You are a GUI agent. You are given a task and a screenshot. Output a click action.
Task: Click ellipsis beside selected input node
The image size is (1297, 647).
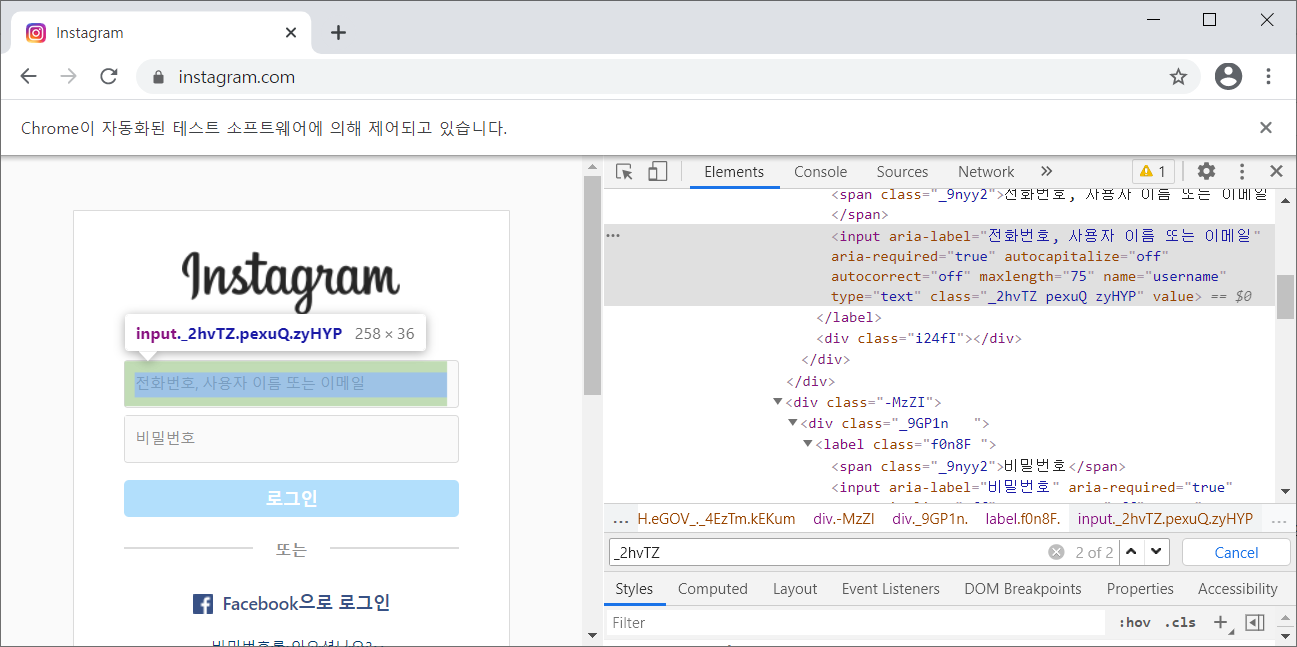click(614, 236)
